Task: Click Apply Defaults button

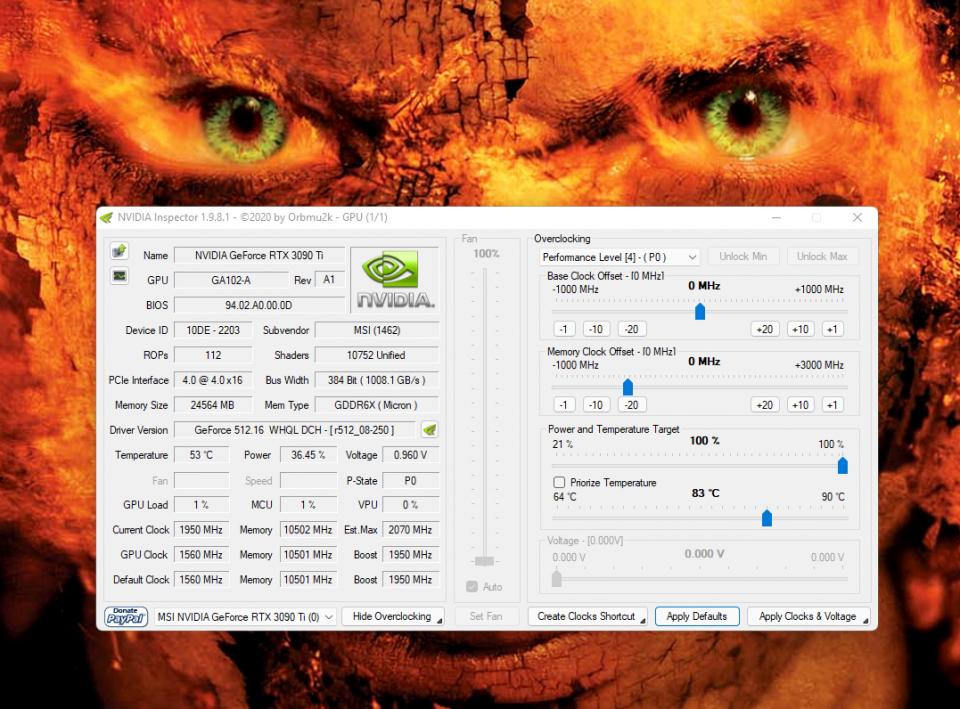Action: point(697,617)
